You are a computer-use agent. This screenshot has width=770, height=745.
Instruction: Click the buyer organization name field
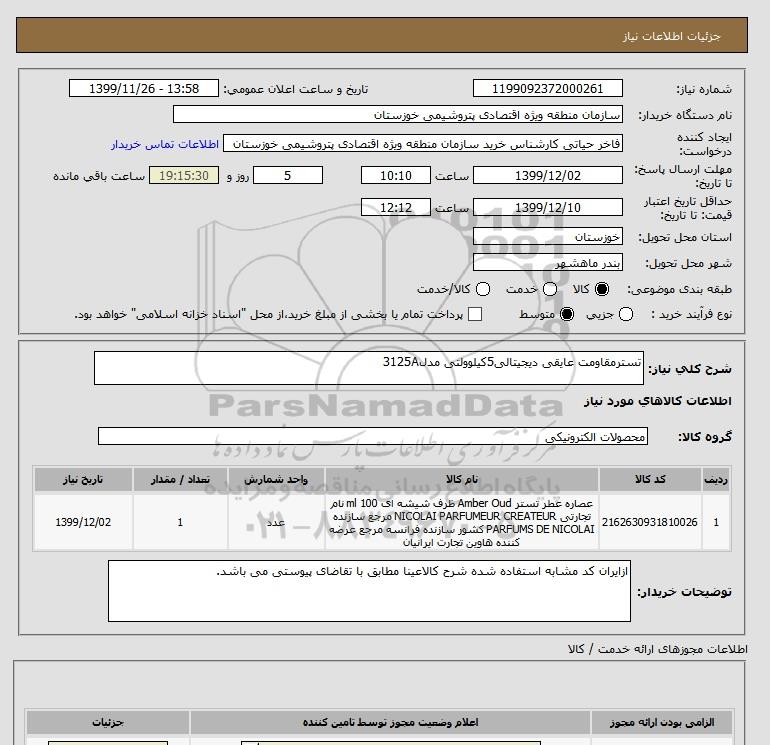click(398, 114)
